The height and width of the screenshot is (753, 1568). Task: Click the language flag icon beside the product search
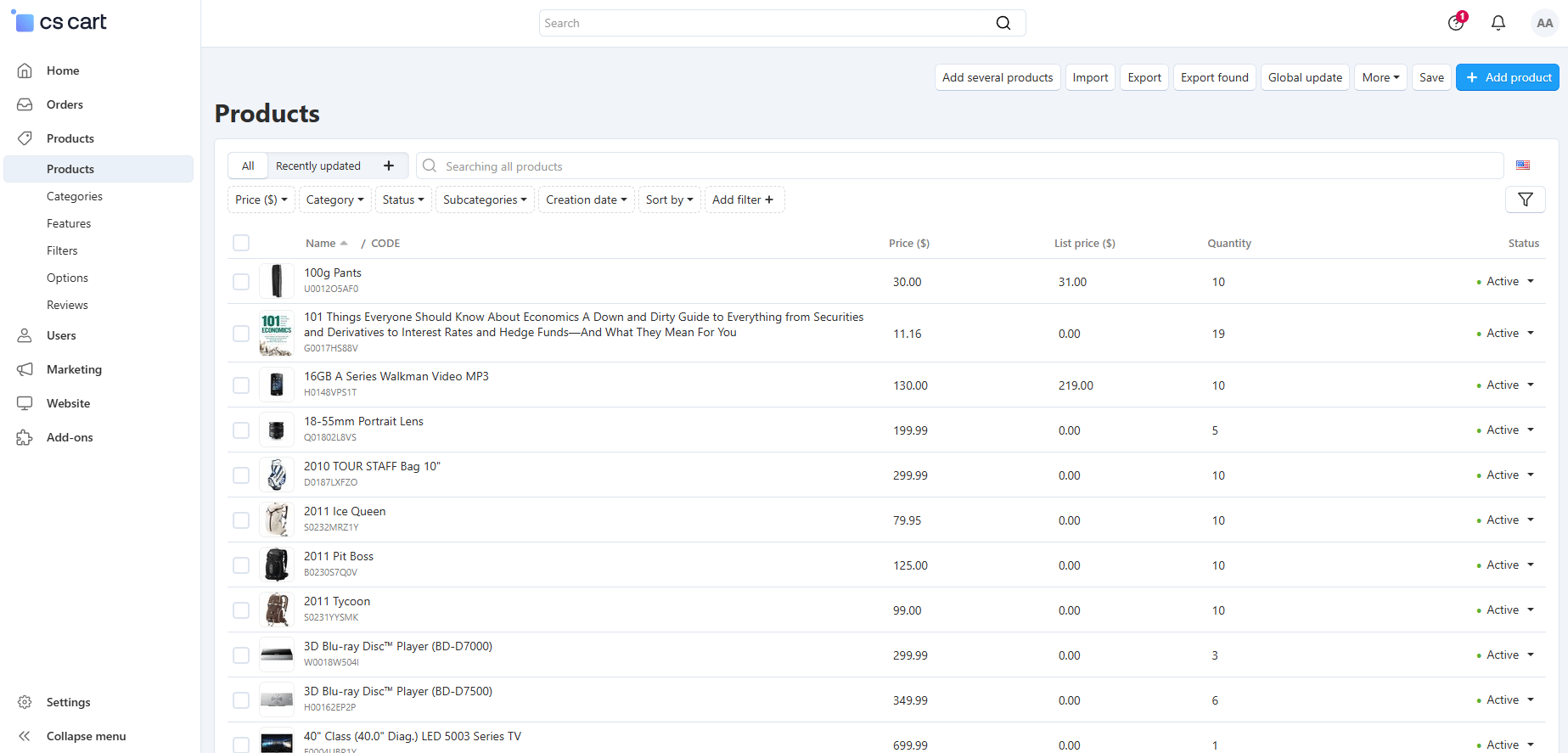1523,166
